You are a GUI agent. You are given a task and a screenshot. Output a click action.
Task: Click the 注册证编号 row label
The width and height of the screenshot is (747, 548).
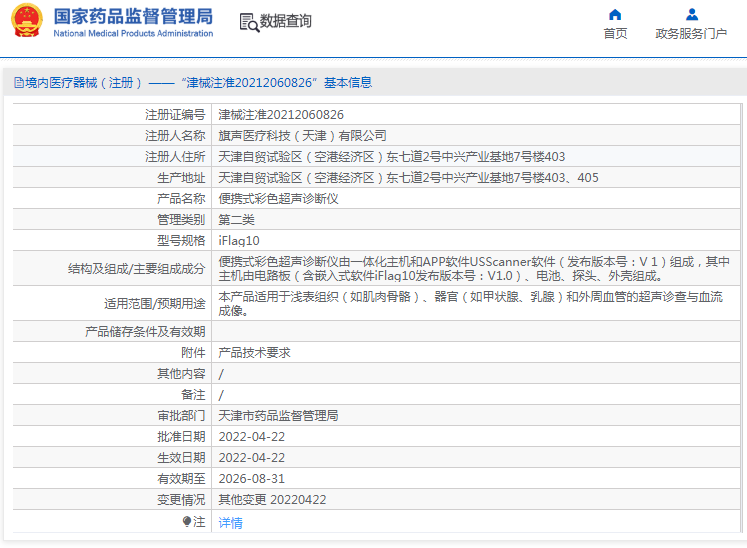click(x=175, y=115)
